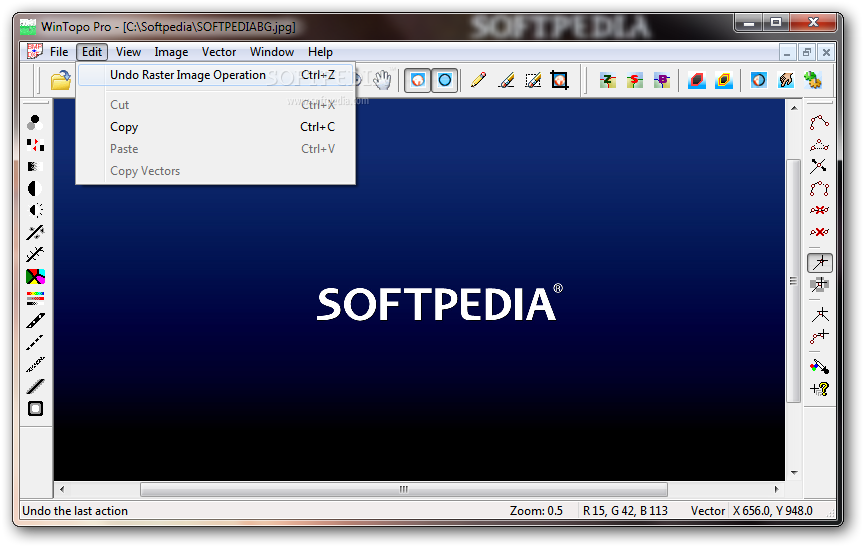
Task: Click the snap with grey box icon
Action: tap(820, 285)
